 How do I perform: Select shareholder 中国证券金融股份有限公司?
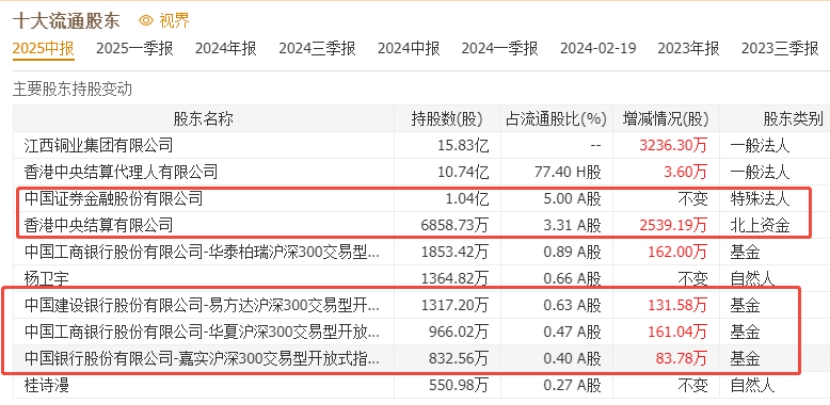click(x=113, y=199)
